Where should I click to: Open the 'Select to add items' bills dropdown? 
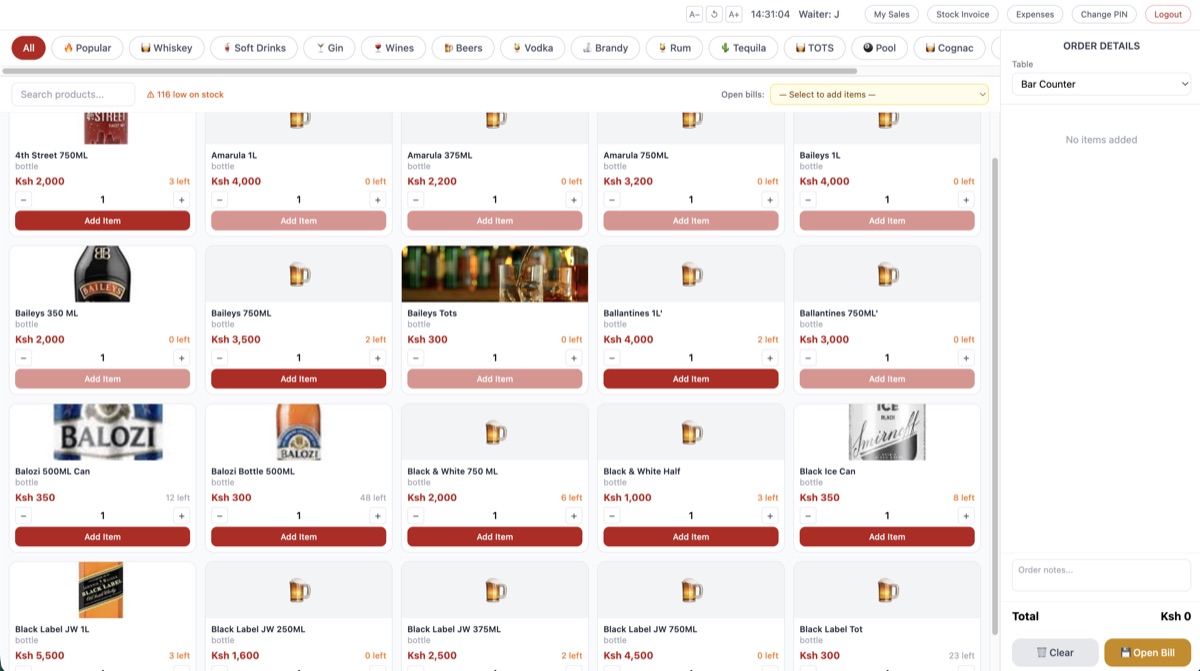coord(879,94)
